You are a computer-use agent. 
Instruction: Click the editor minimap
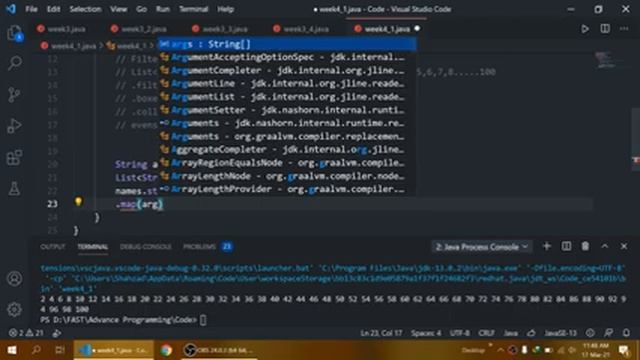[609, 60]
